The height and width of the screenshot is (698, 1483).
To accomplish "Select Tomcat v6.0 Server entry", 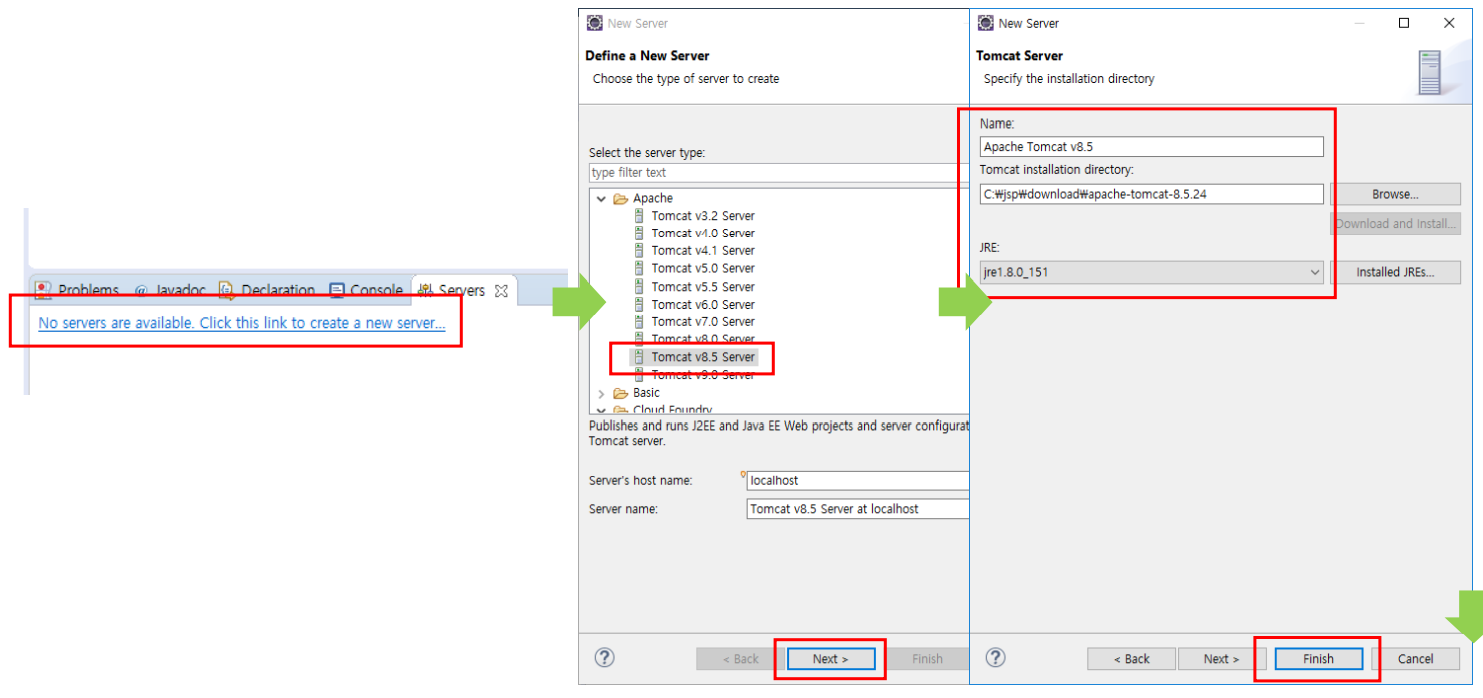I will [694, 304].
